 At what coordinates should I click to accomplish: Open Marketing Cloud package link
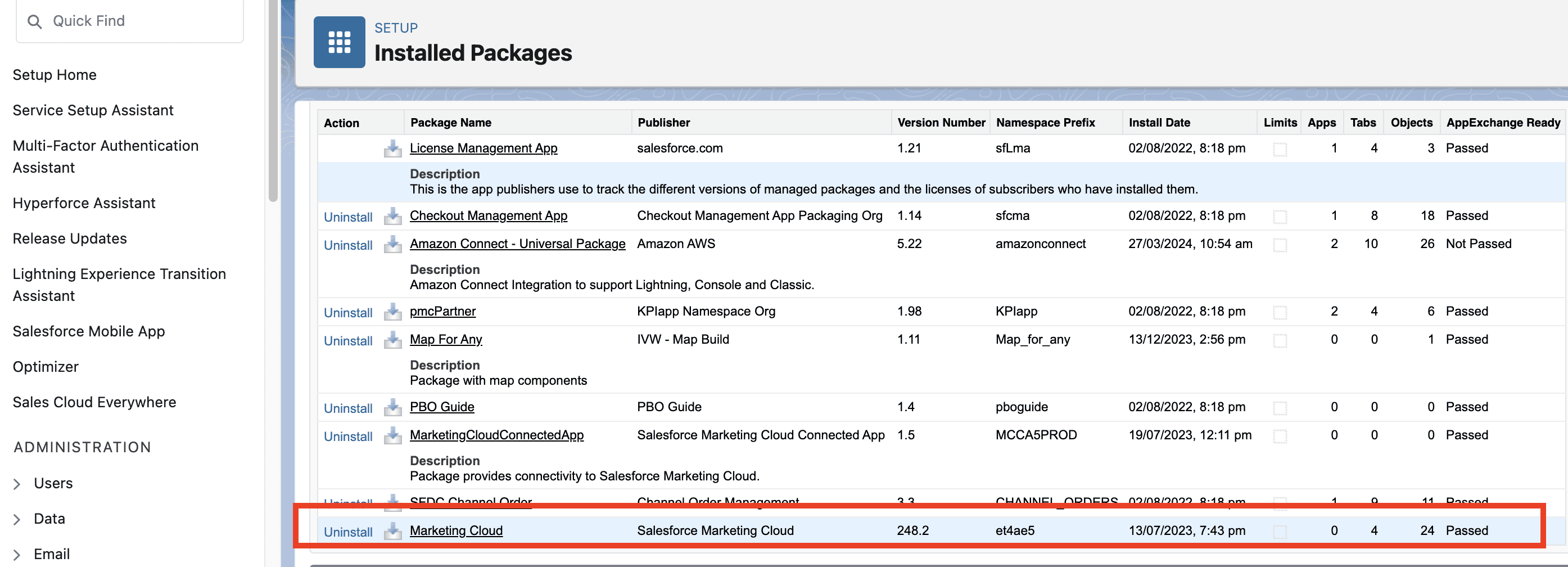[x=456, y=530]
